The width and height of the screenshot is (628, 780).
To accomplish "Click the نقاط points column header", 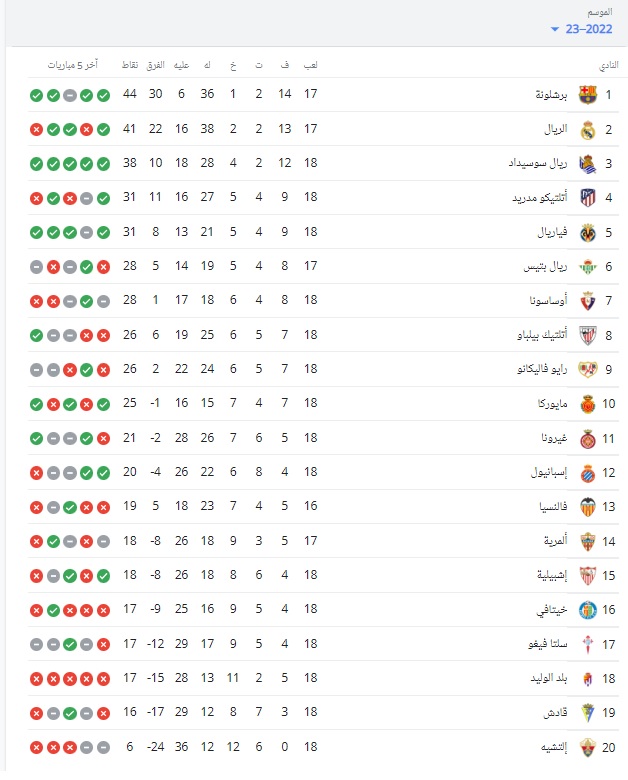I will click(x=130, y=65).
